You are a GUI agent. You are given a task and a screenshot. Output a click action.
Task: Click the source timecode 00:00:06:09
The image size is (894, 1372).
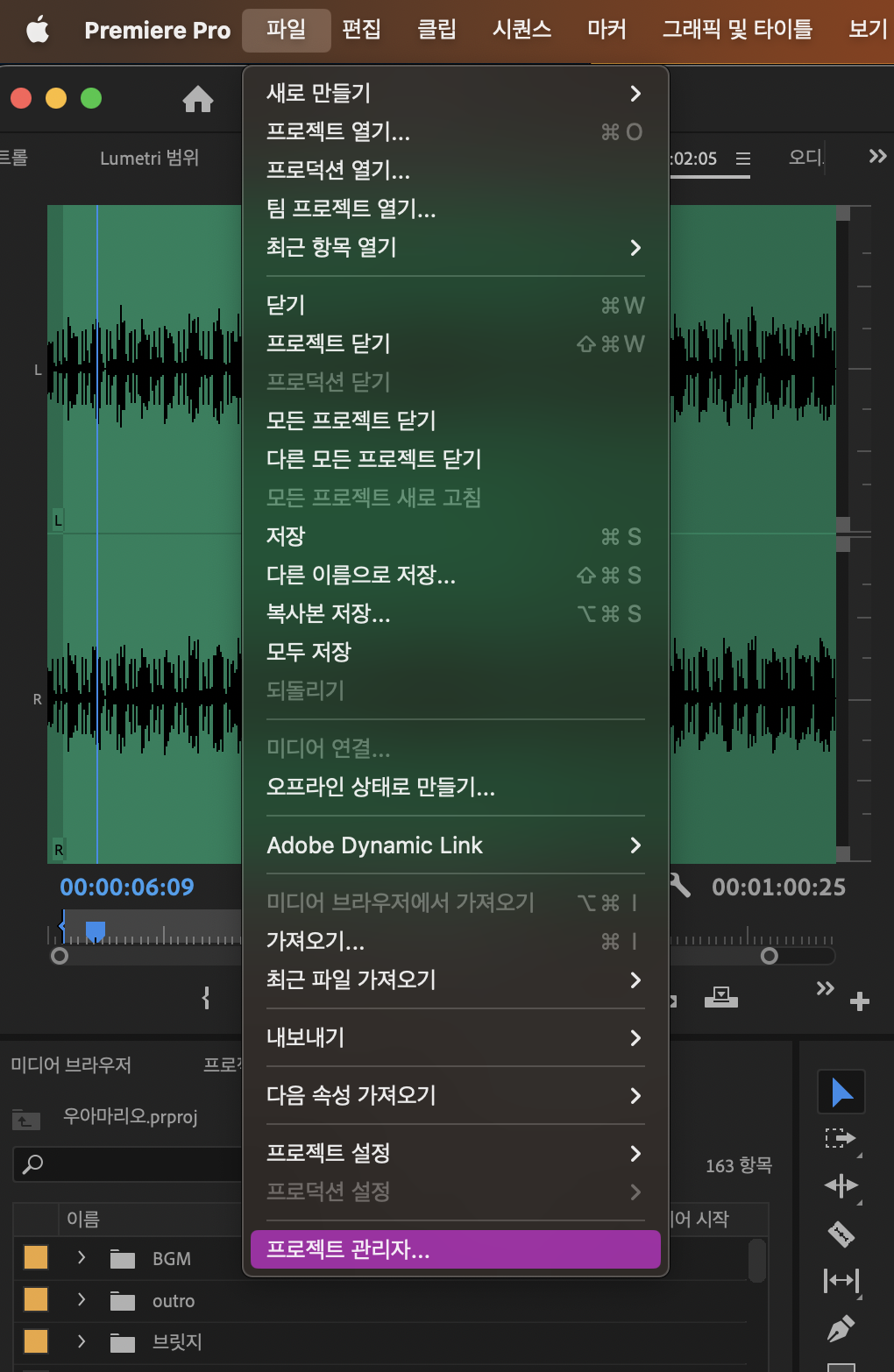[x=127, y=887]
